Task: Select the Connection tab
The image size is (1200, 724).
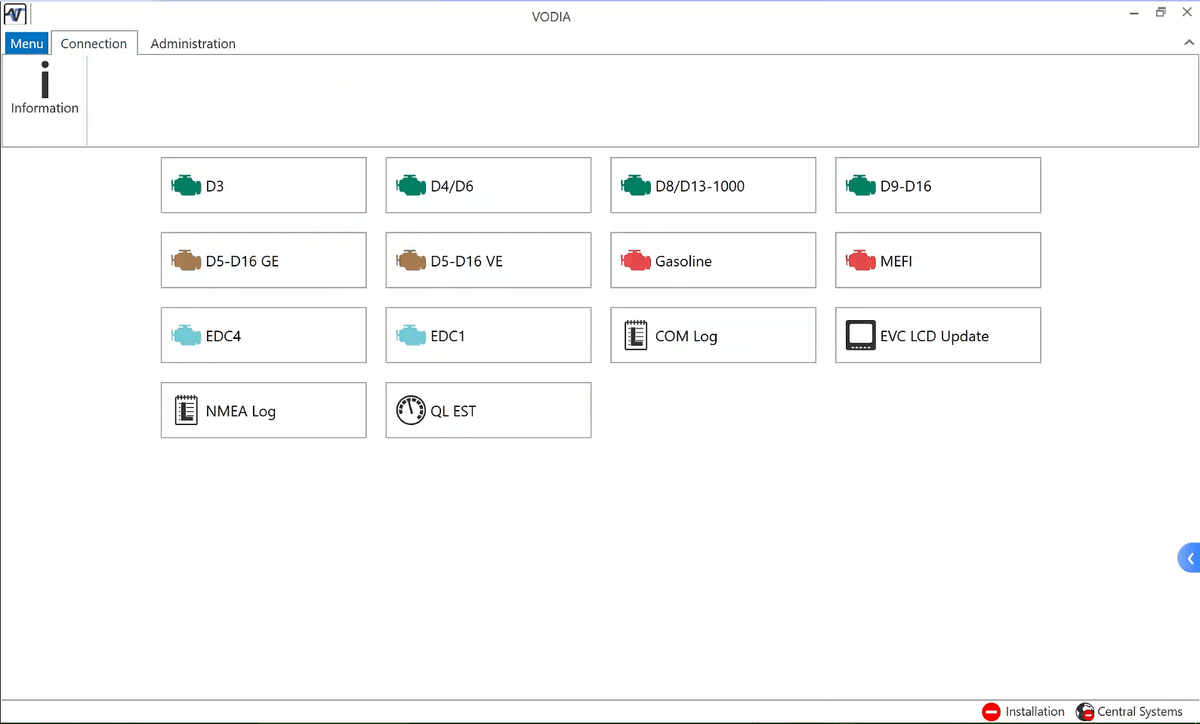Action: pos(94,44)
